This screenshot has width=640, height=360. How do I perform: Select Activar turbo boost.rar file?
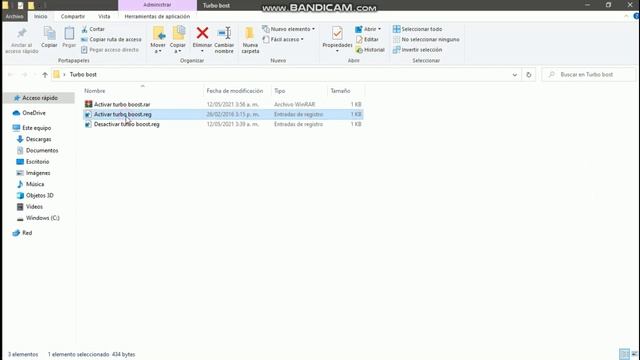(122, 104)
